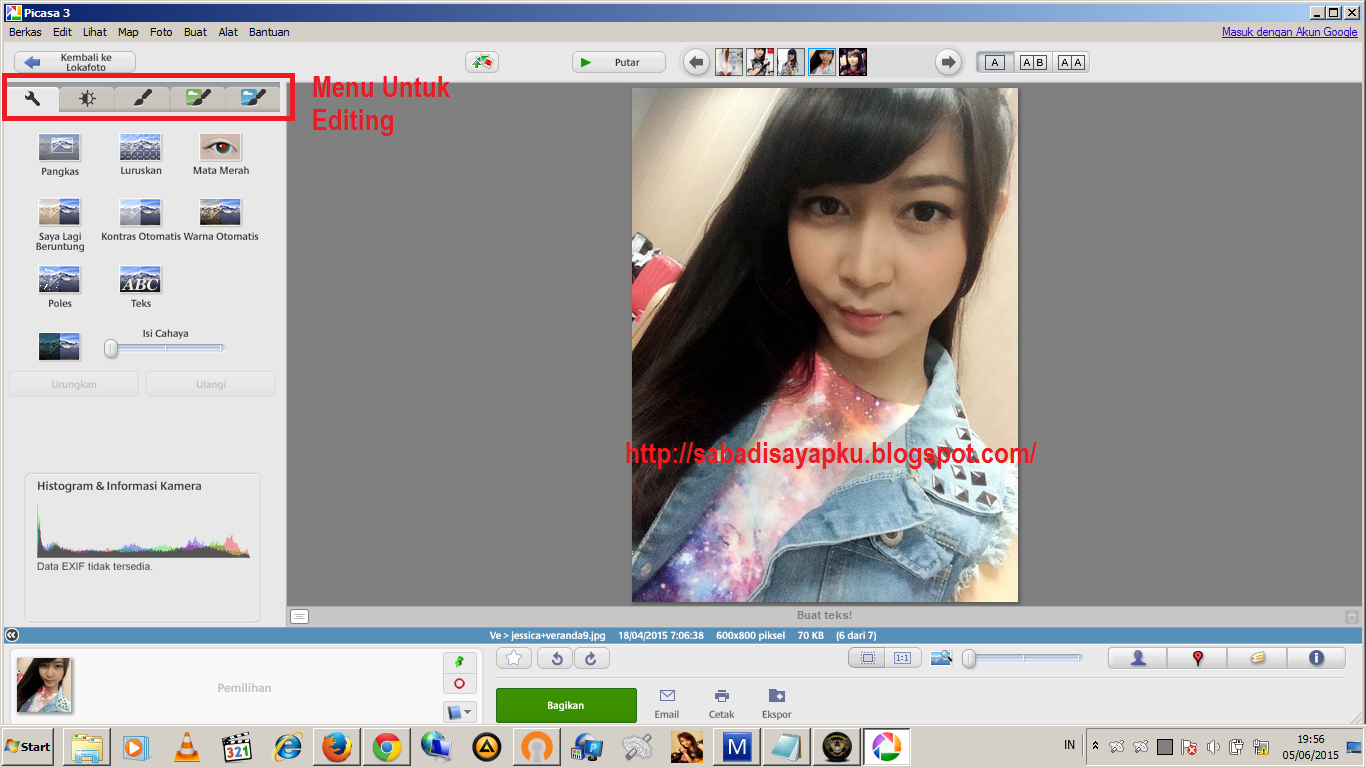Click the Putar slideshow button
The height and width of the screenshot is (768, 1366).
coord(619,62)
